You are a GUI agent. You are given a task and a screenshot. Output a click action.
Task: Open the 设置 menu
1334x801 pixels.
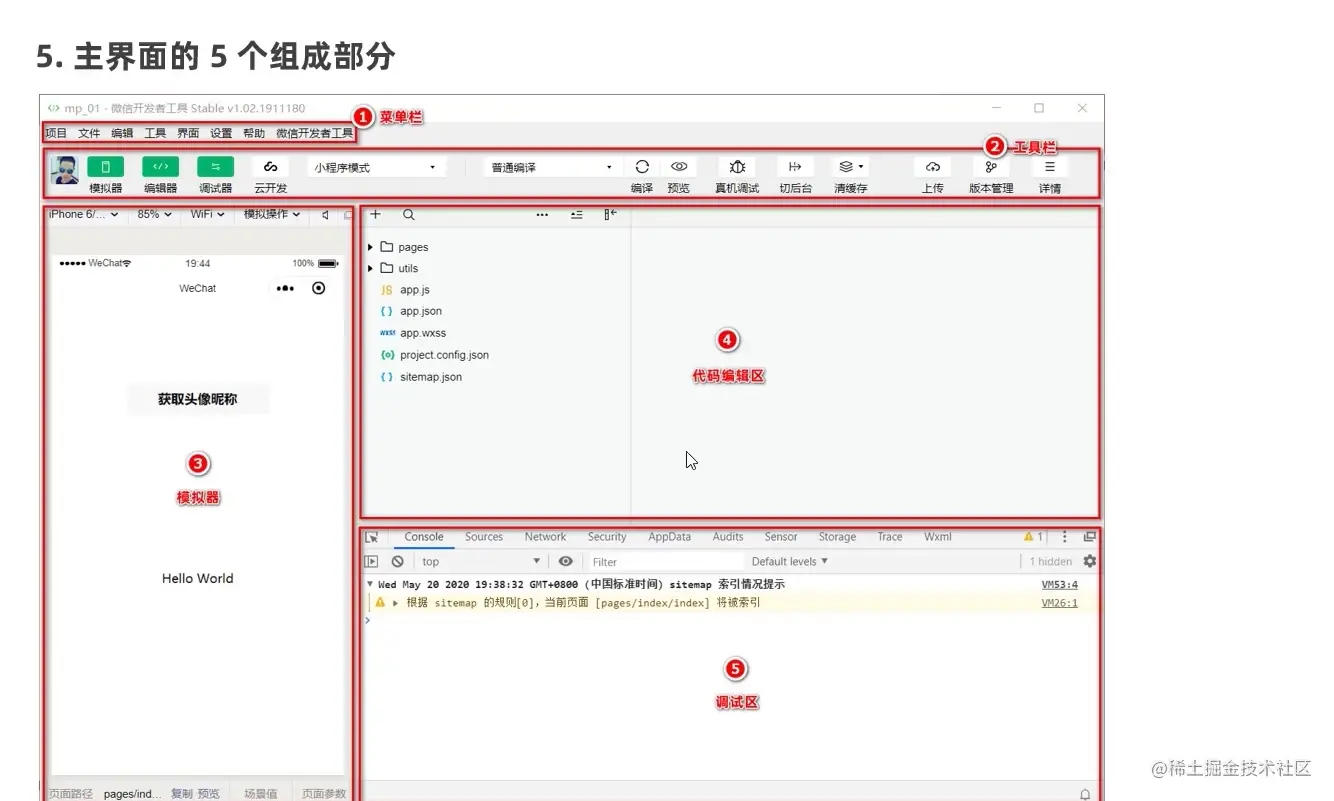pos(221,133)
